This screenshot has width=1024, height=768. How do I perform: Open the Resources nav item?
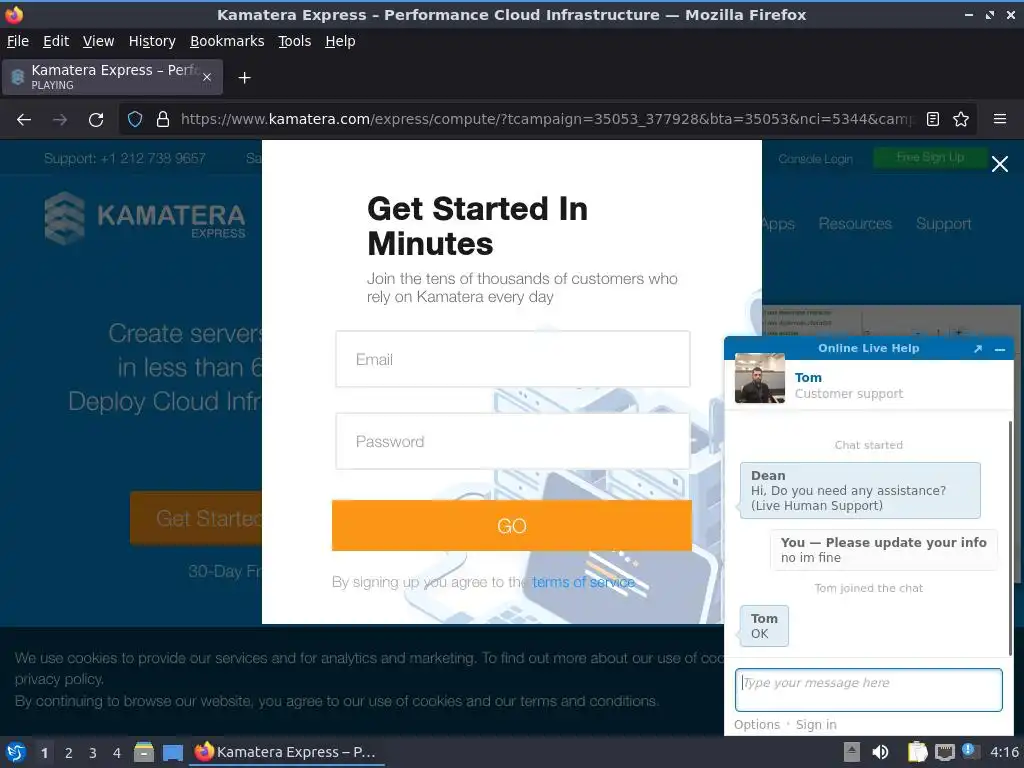856,223
